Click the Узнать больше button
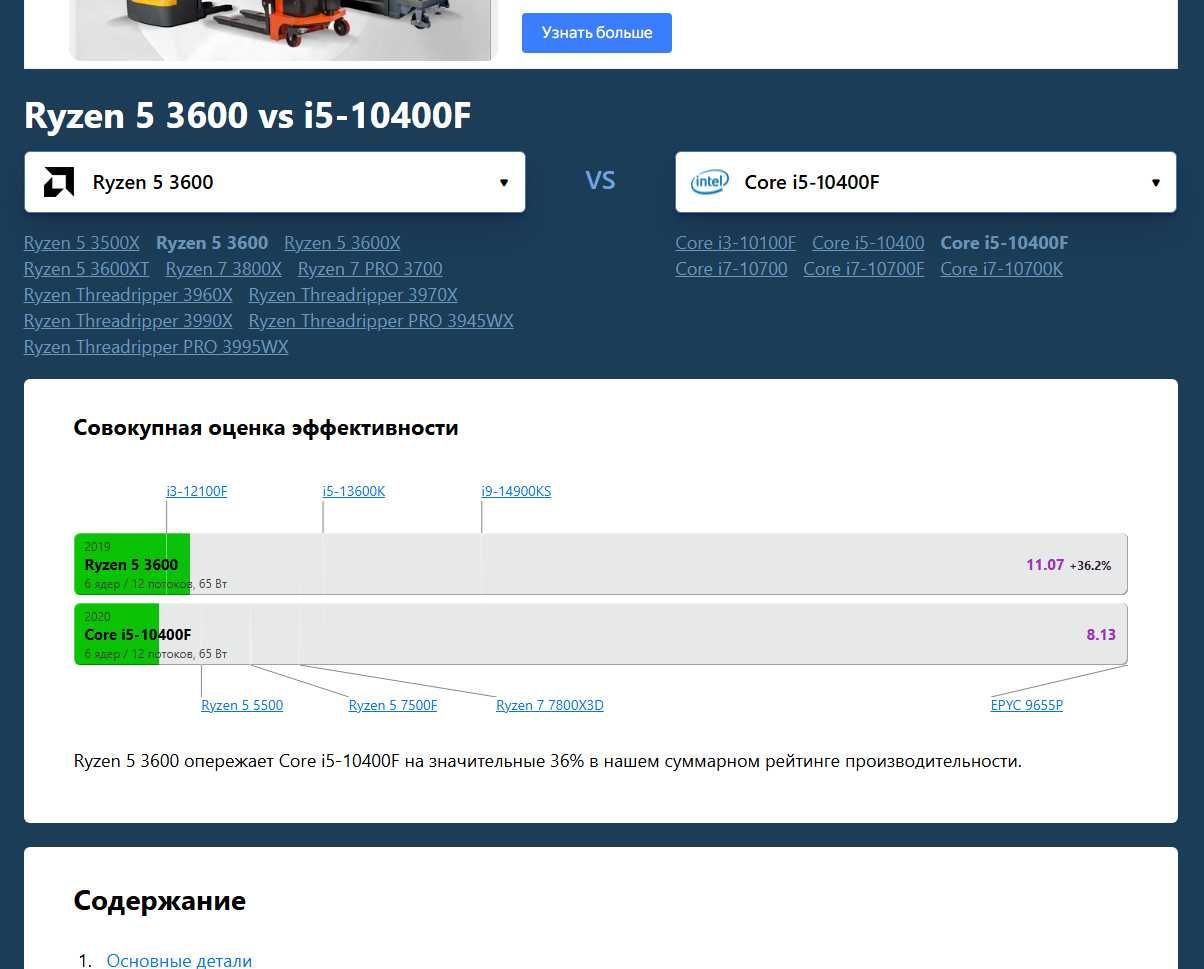This screenshot has height=969, width=1204. click(597, 33)
